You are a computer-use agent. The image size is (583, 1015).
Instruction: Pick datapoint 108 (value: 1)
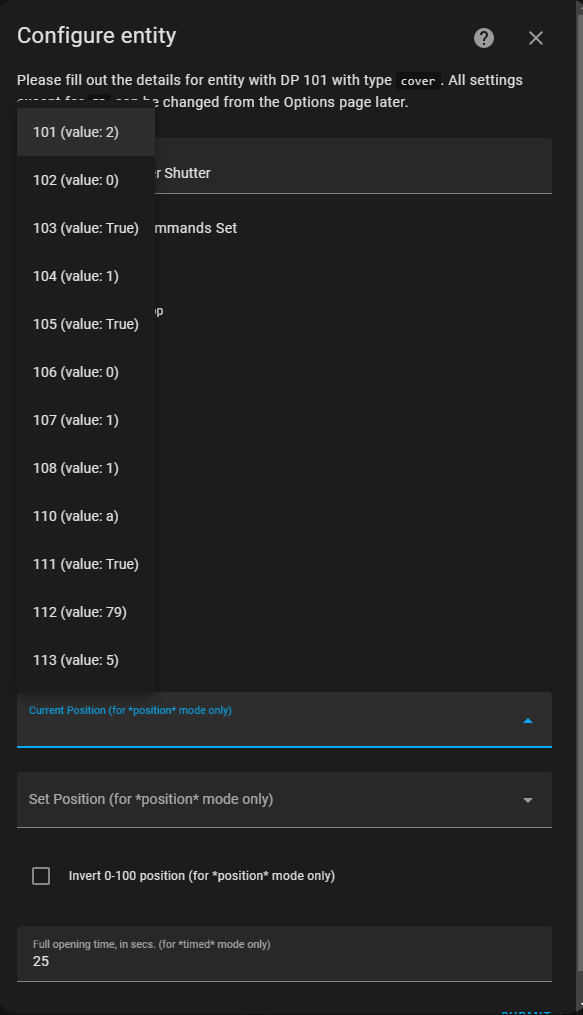85,467
